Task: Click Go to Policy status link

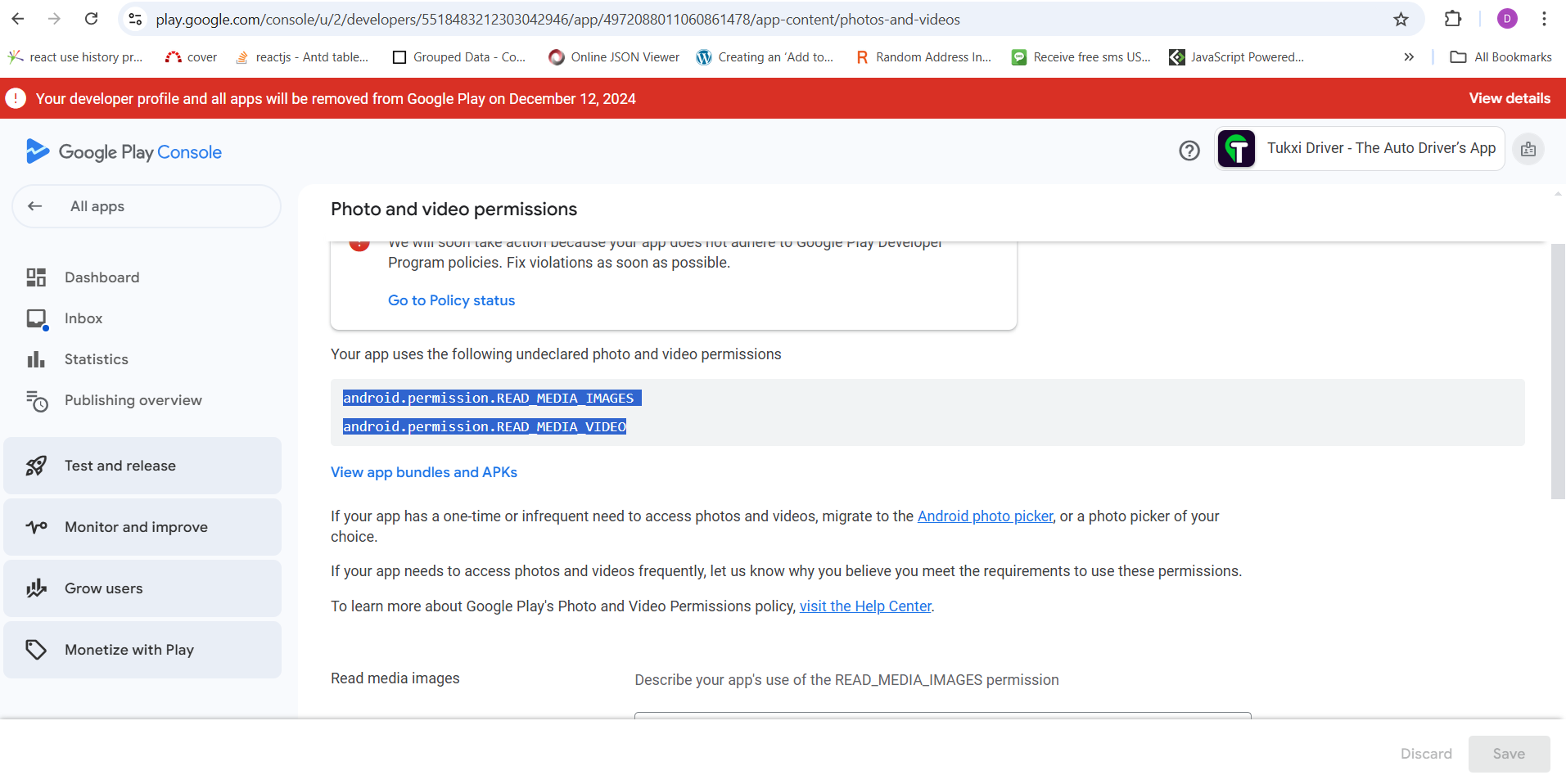Action: tap(451, 300)
